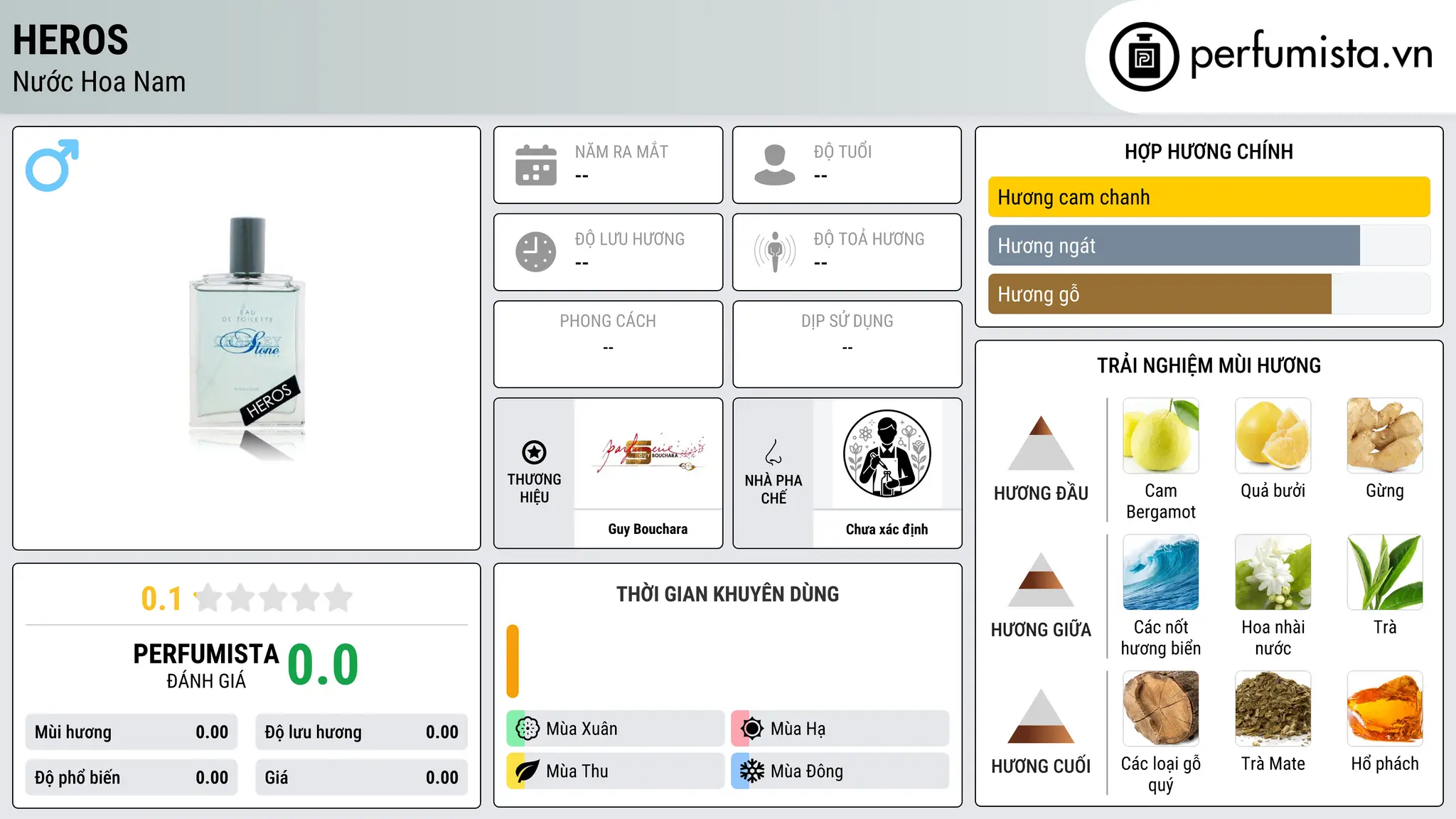The height and width of the screenshot is (819, 1456).
Task: Open the Các nốt hương biển image
Action: pos(1161,572)
